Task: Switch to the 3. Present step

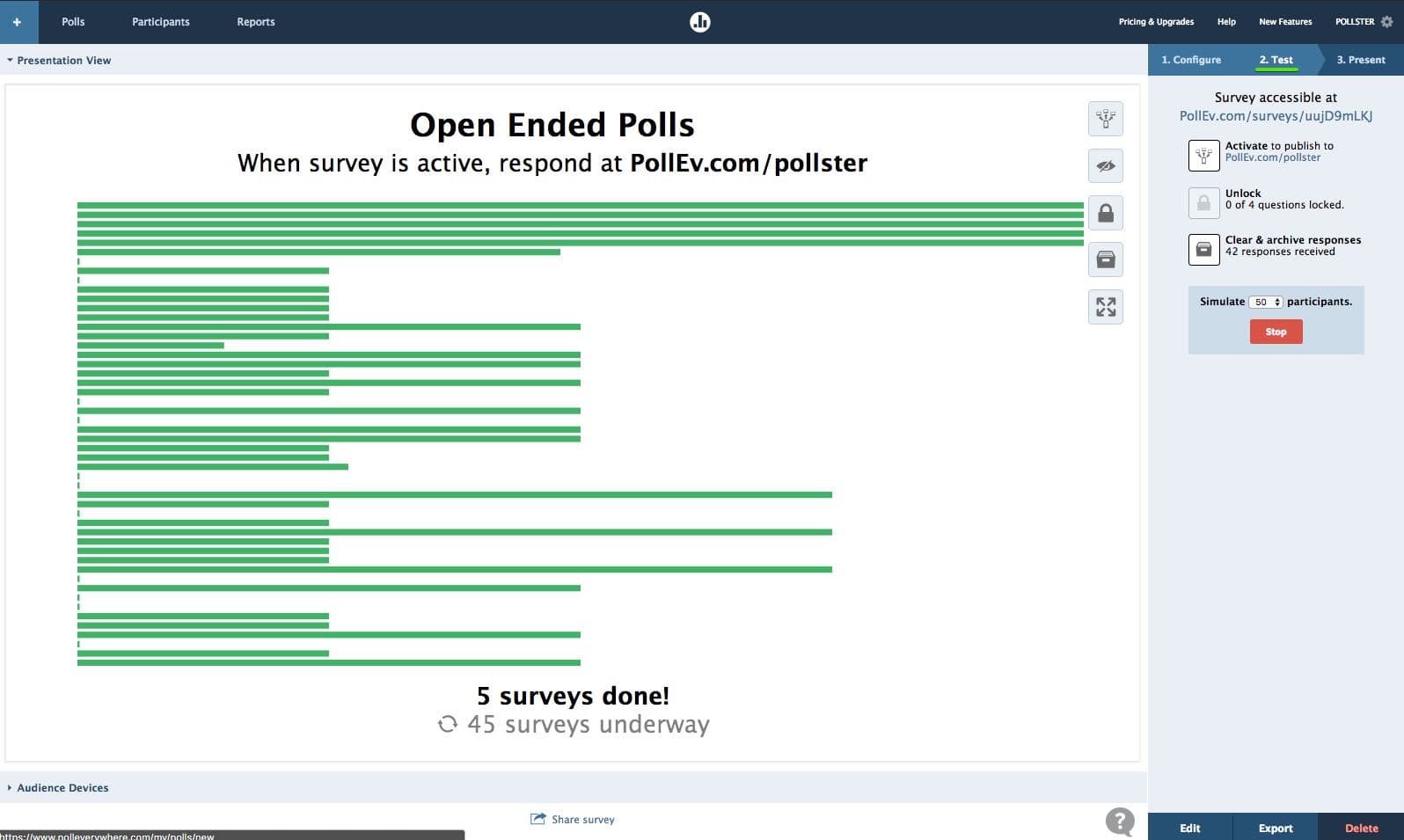Action: point(1360,60)
